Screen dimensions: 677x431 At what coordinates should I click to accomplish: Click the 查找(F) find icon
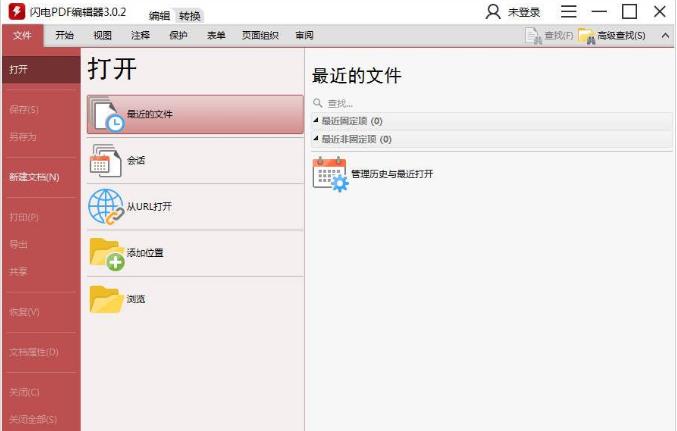533,36
